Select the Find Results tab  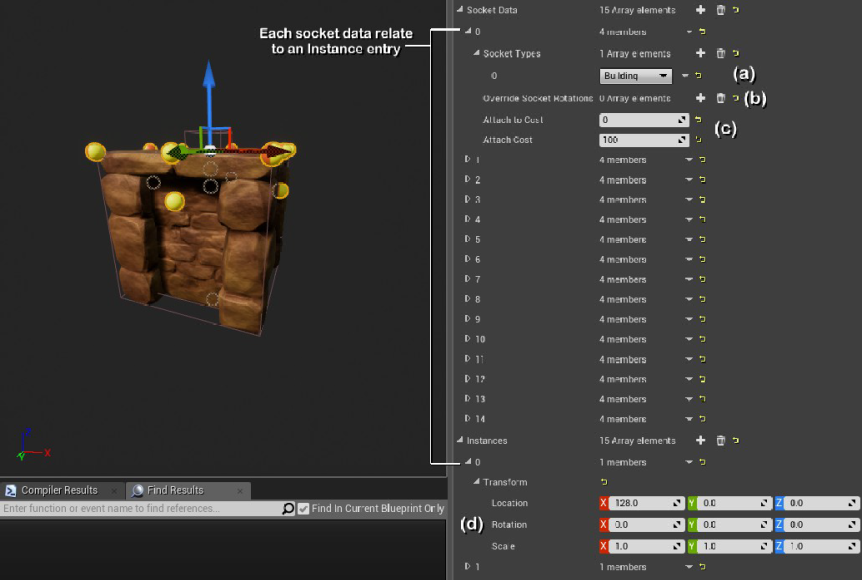[175, 490]
